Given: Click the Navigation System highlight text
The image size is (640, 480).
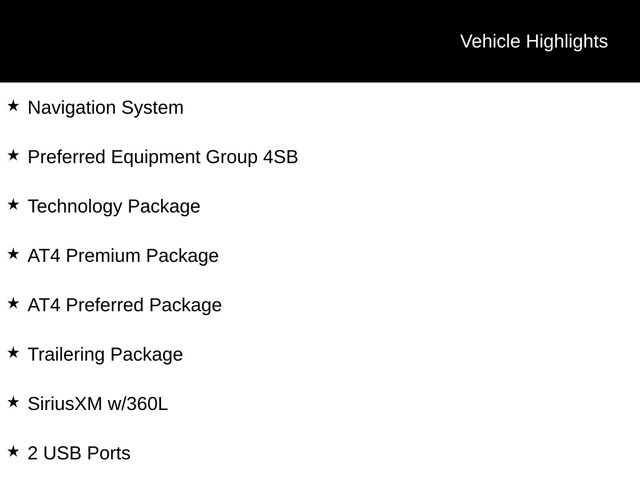Looking at the screenshot, I should (x=105, y=108).
